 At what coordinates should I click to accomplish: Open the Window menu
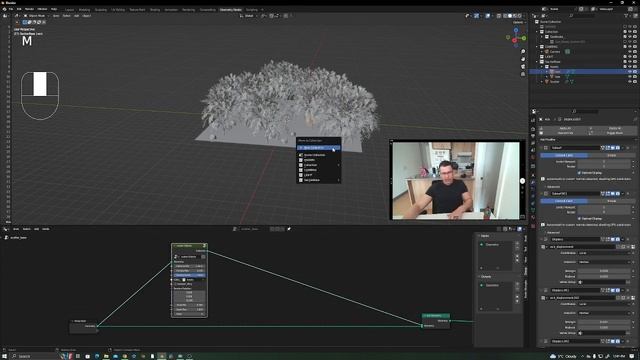pos(42,9)
